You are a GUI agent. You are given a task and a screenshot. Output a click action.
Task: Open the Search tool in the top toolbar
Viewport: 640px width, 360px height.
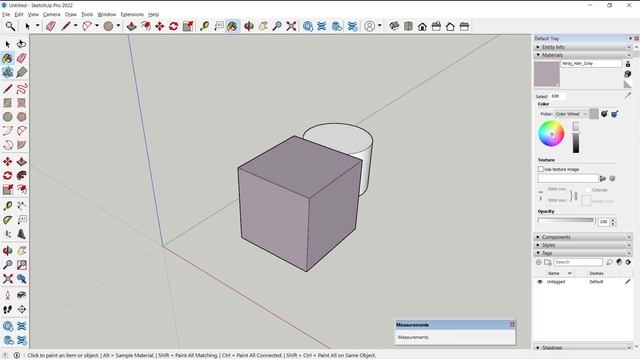10,27
